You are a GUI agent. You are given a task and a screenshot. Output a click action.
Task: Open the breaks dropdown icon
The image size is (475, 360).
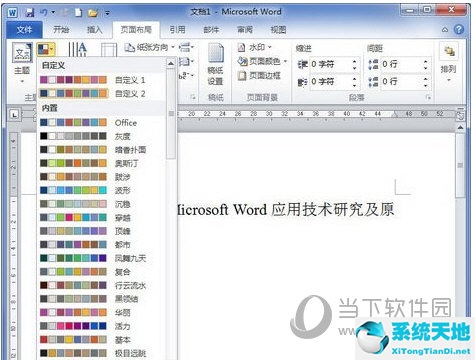pyautogui.click(x=187, y=47)
